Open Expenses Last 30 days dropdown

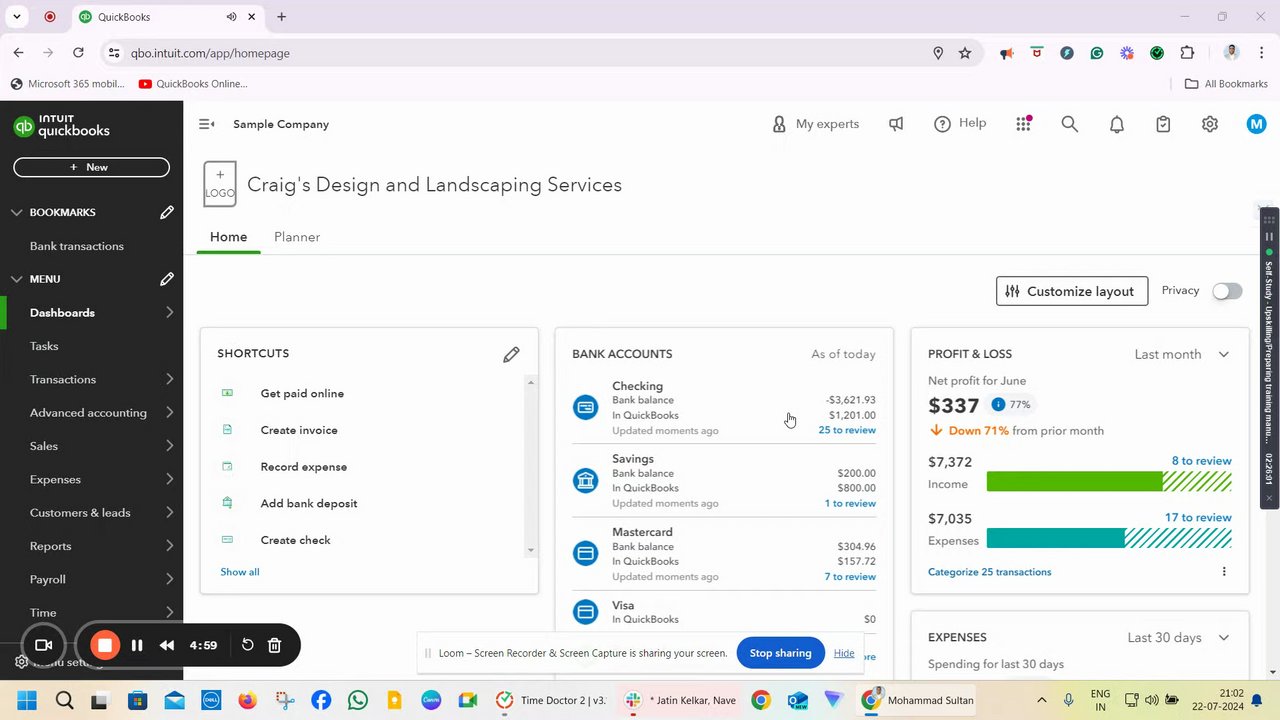coord(1178,637)
